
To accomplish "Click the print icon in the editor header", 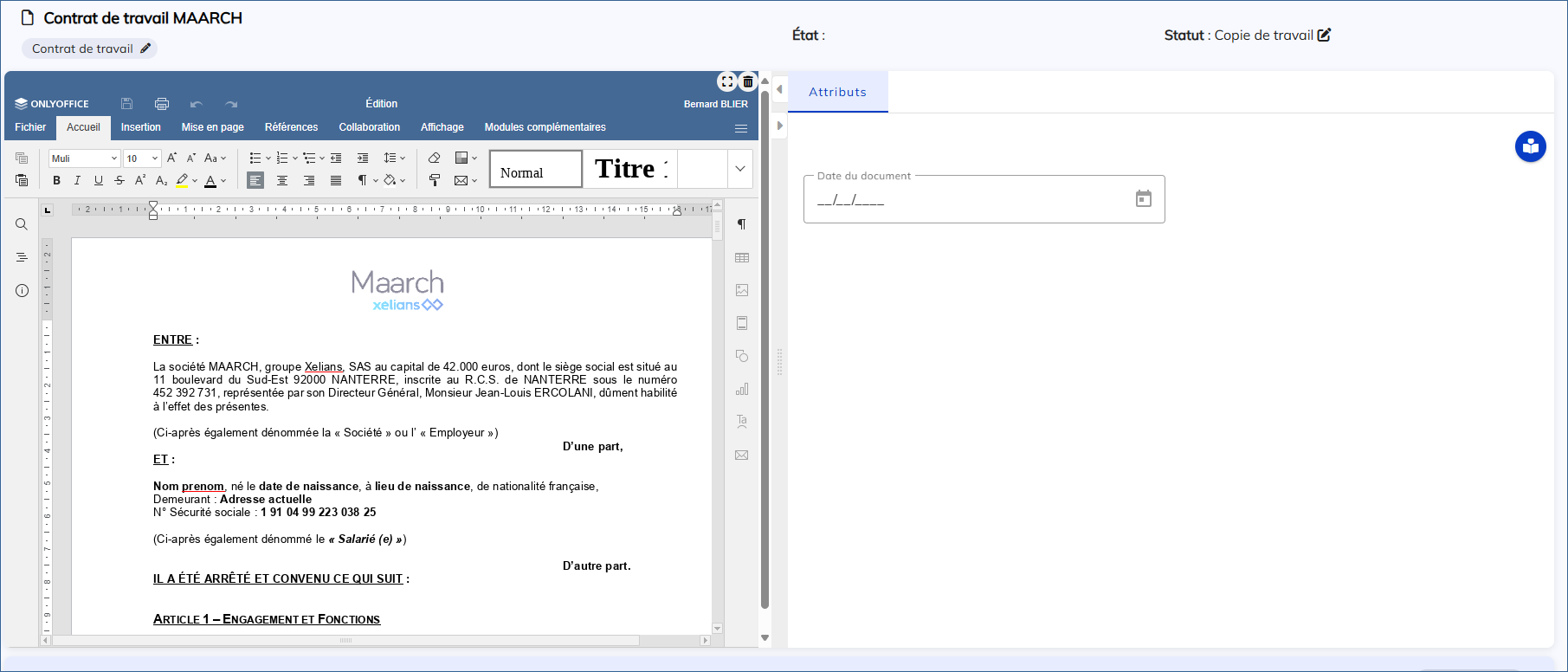I will 161,104.
